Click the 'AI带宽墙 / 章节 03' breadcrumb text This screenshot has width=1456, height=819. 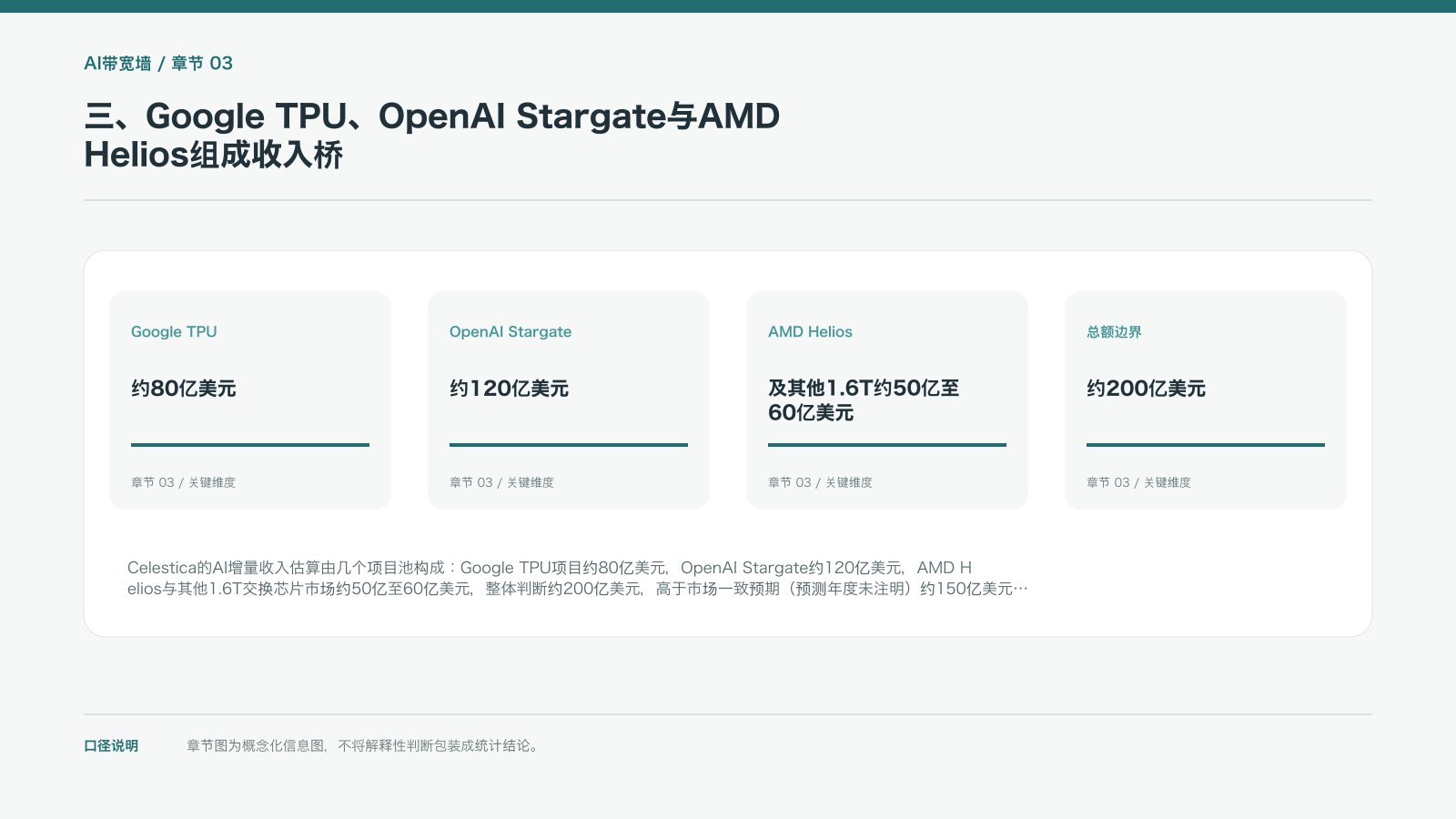pos(158,64)
